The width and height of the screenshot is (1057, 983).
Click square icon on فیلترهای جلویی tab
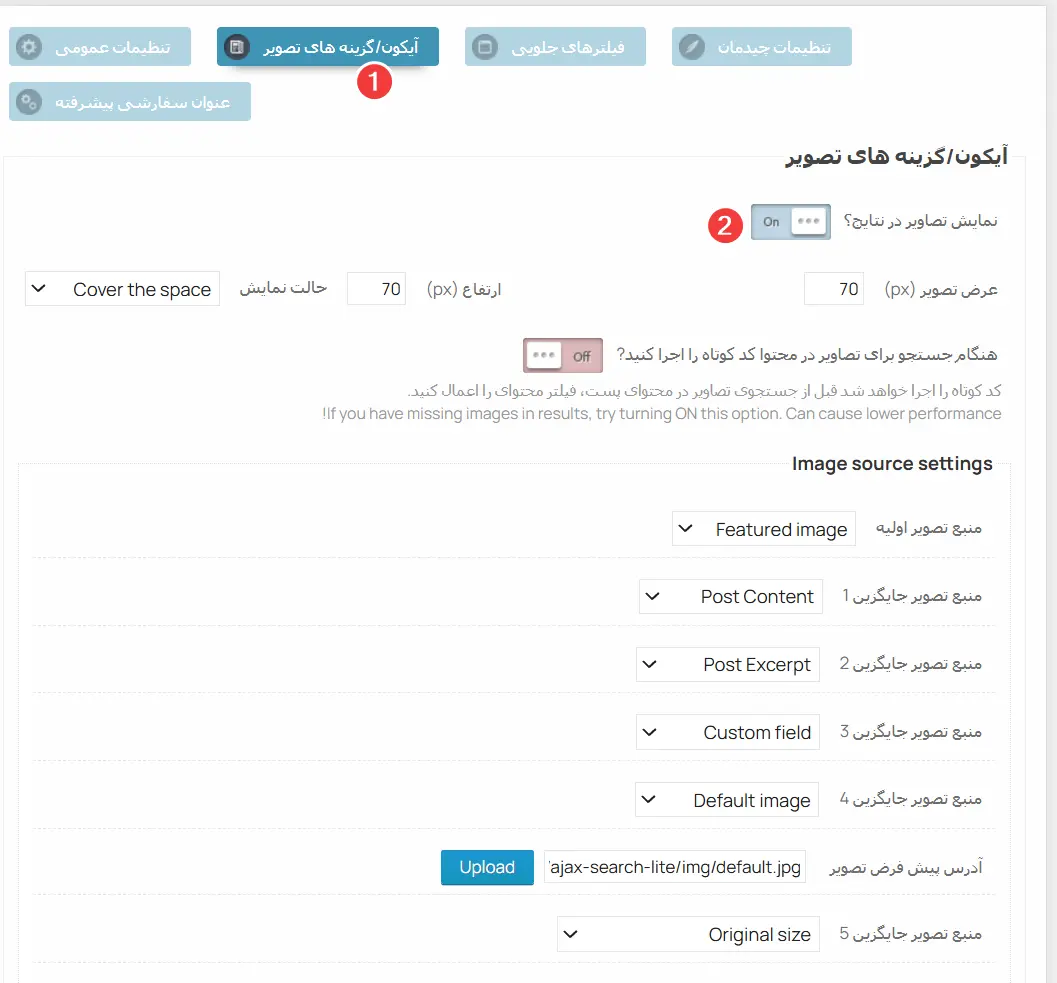(x=485, y=47)
